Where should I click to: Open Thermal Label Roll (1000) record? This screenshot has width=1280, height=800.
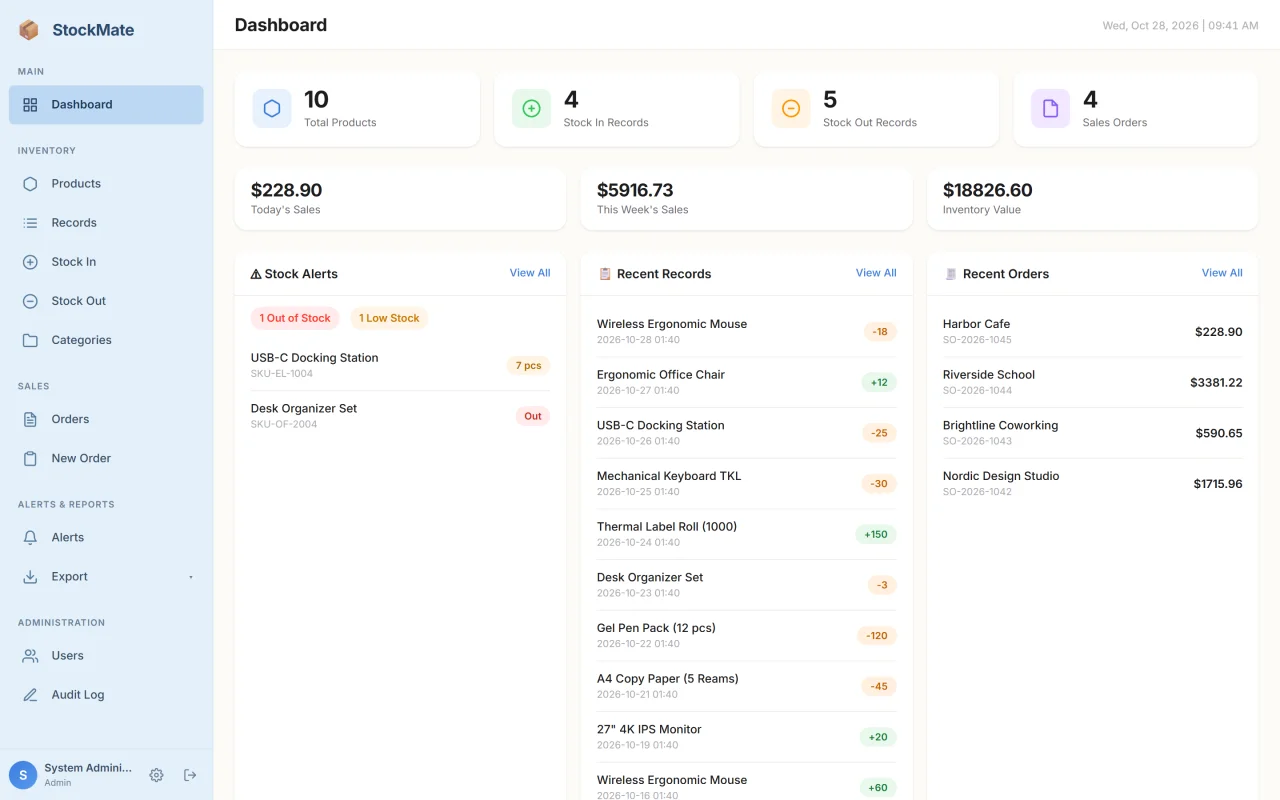point(746,534)
